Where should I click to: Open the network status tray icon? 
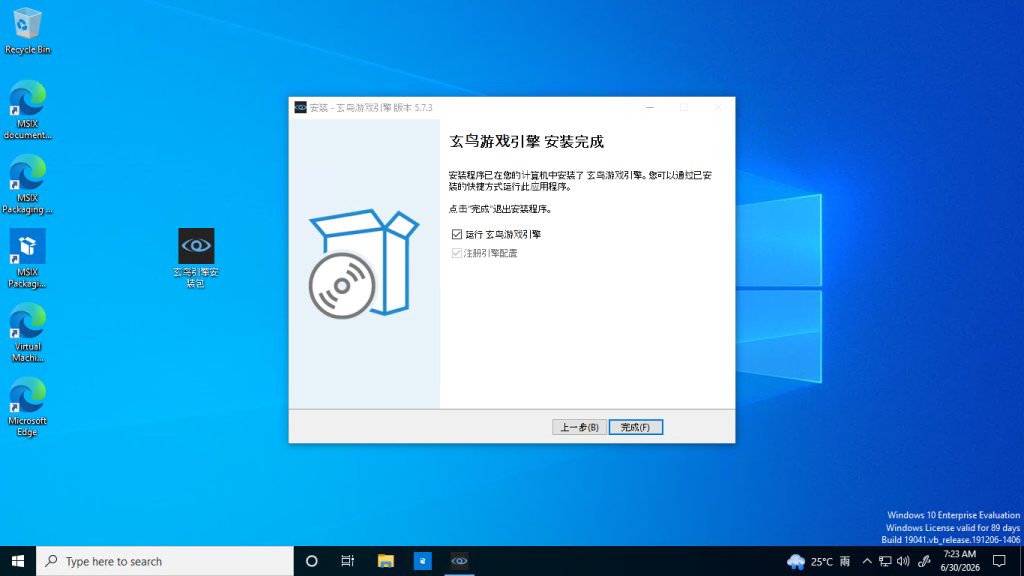click(x=885, y=561)
